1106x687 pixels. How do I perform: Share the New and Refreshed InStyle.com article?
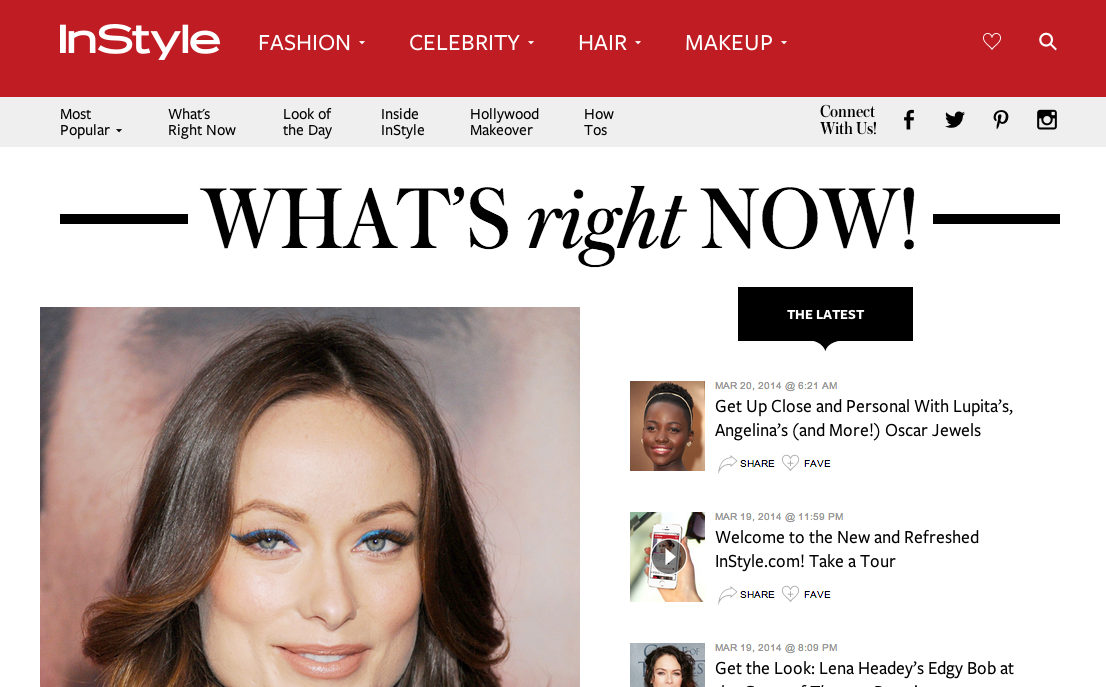coord(746,595)
